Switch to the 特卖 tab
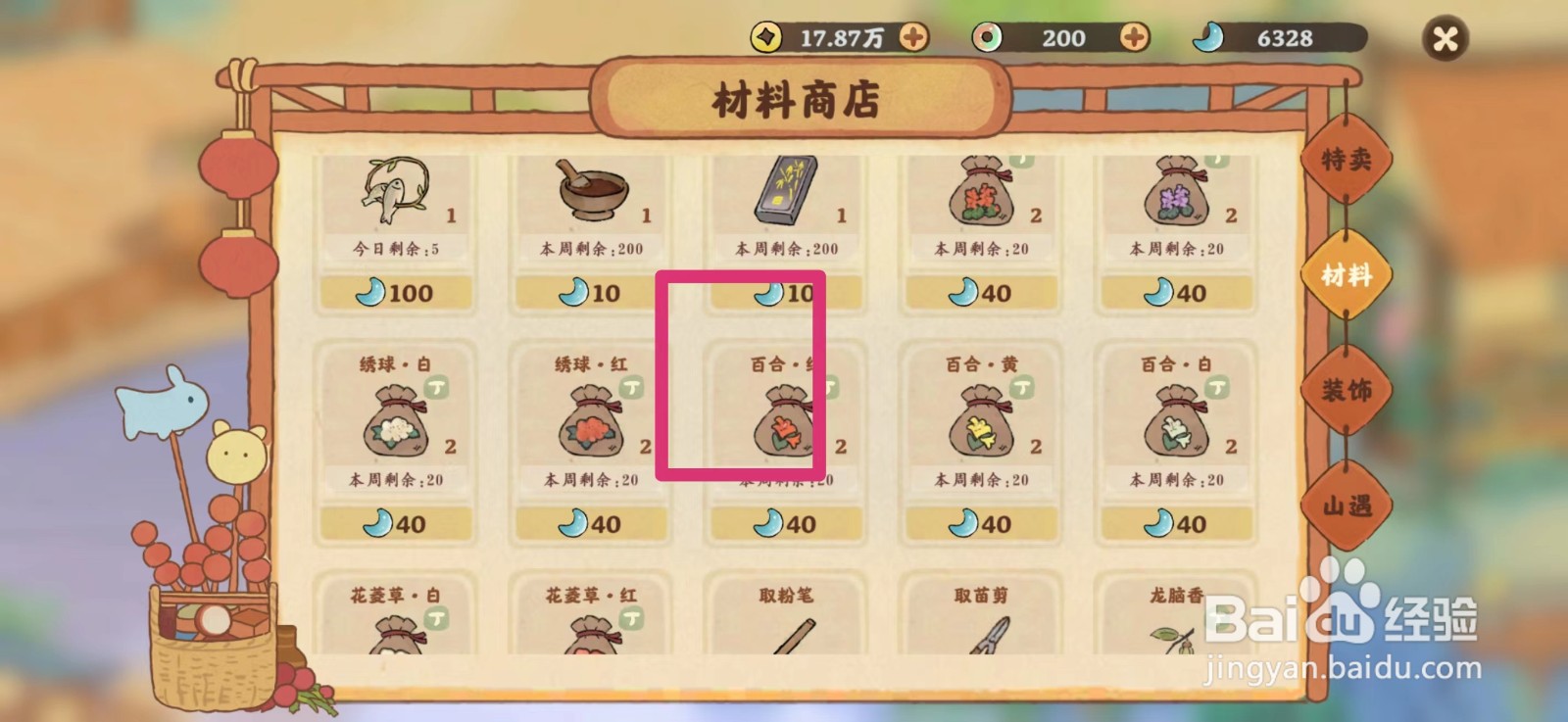 [1347, 160]
